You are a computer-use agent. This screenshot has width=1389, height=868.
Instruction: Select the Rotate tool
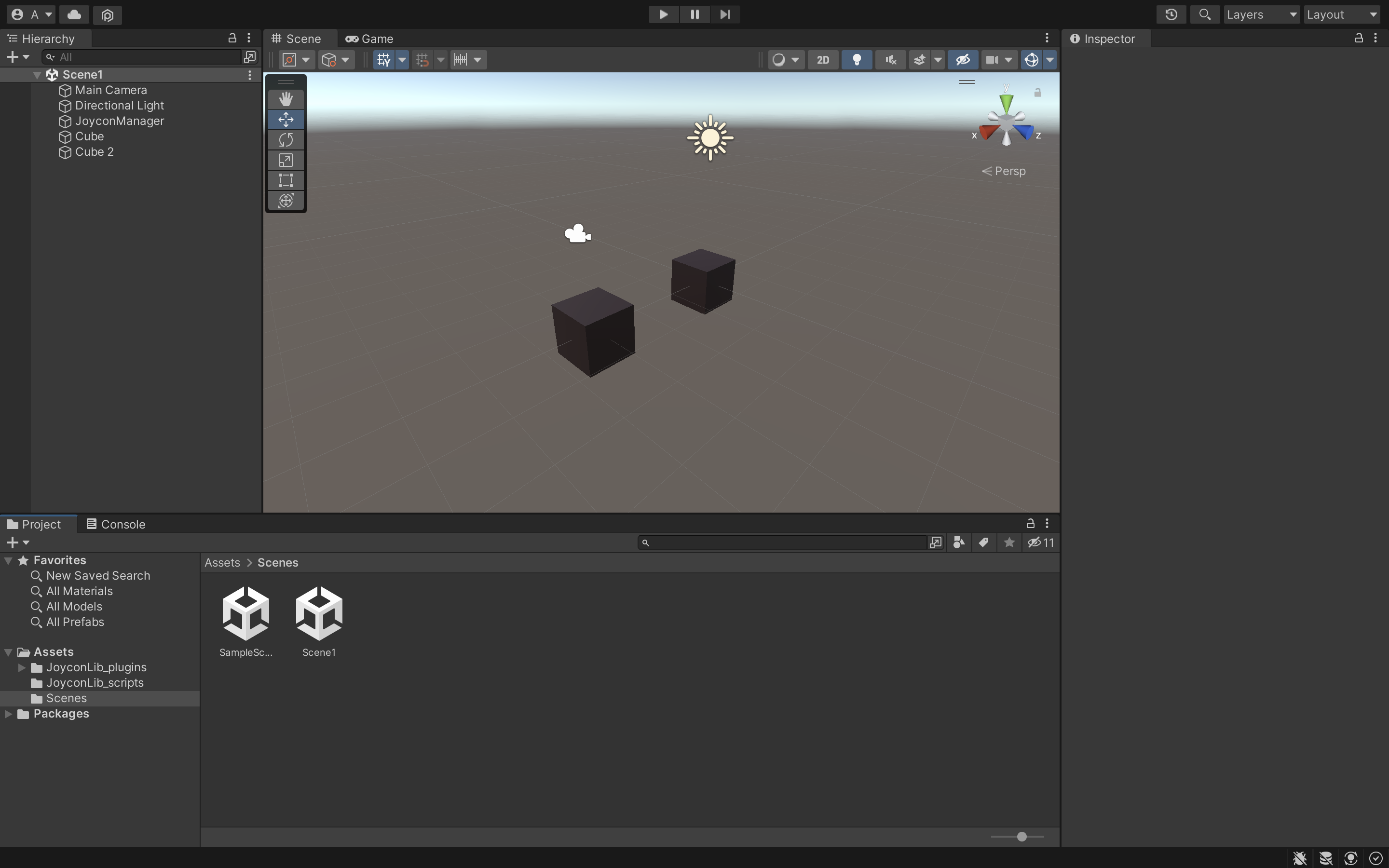(286, 139)
